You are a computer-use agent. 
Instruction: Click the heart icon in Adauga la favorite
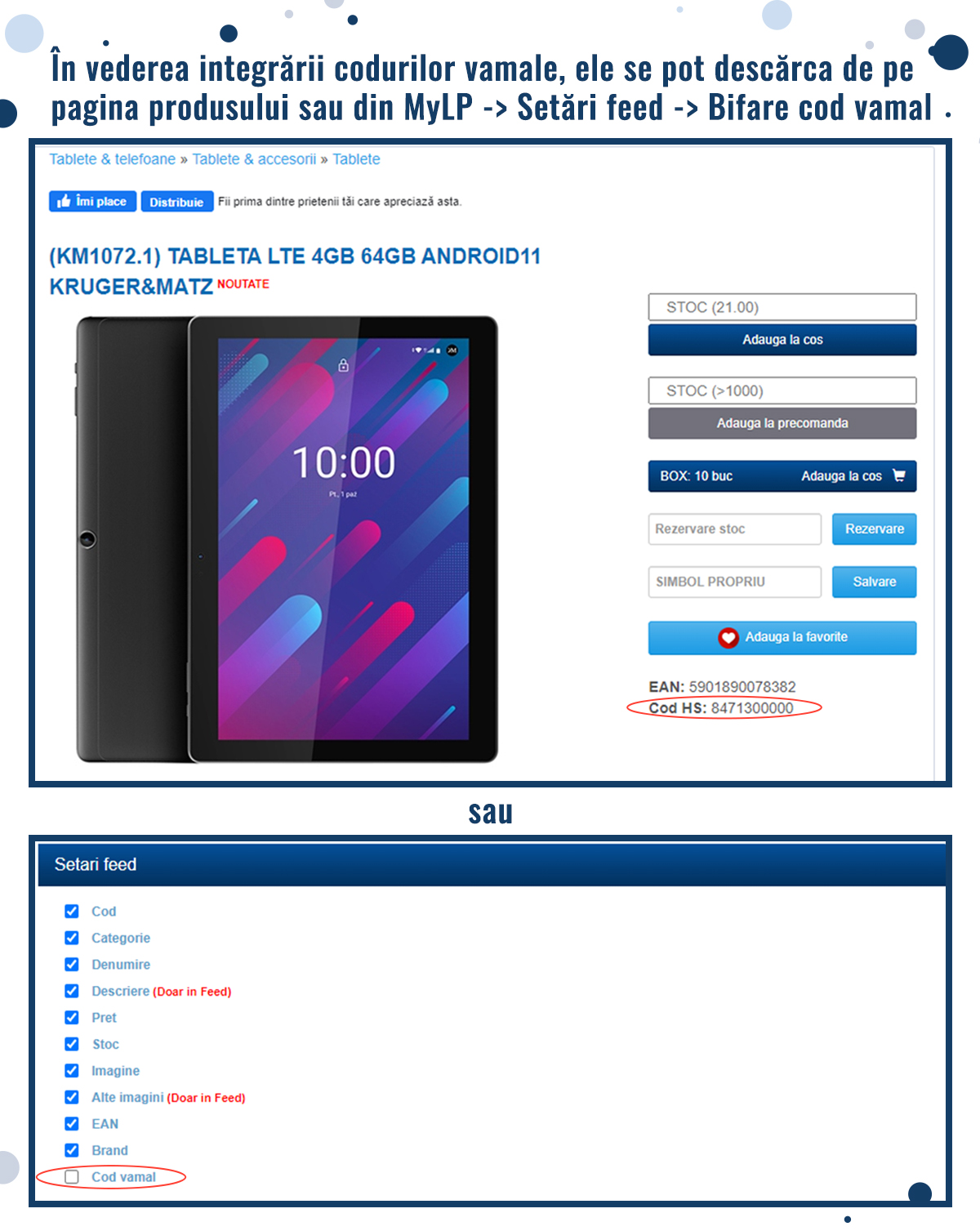point(728,638)
